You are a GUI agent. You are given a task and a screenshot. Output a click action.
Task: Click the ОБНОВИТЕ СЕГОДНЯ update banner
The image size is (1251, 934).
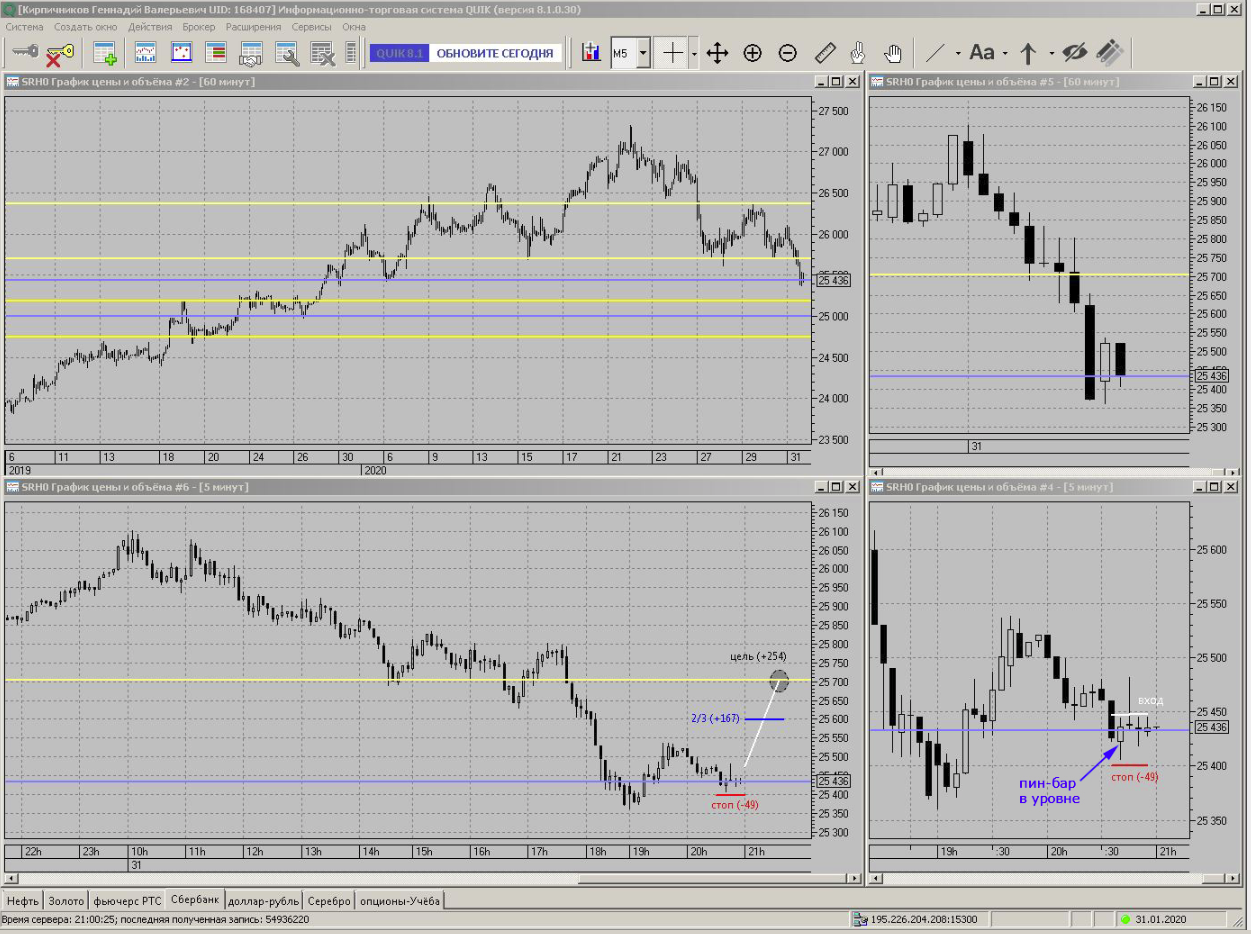click(x=495, y=53)
